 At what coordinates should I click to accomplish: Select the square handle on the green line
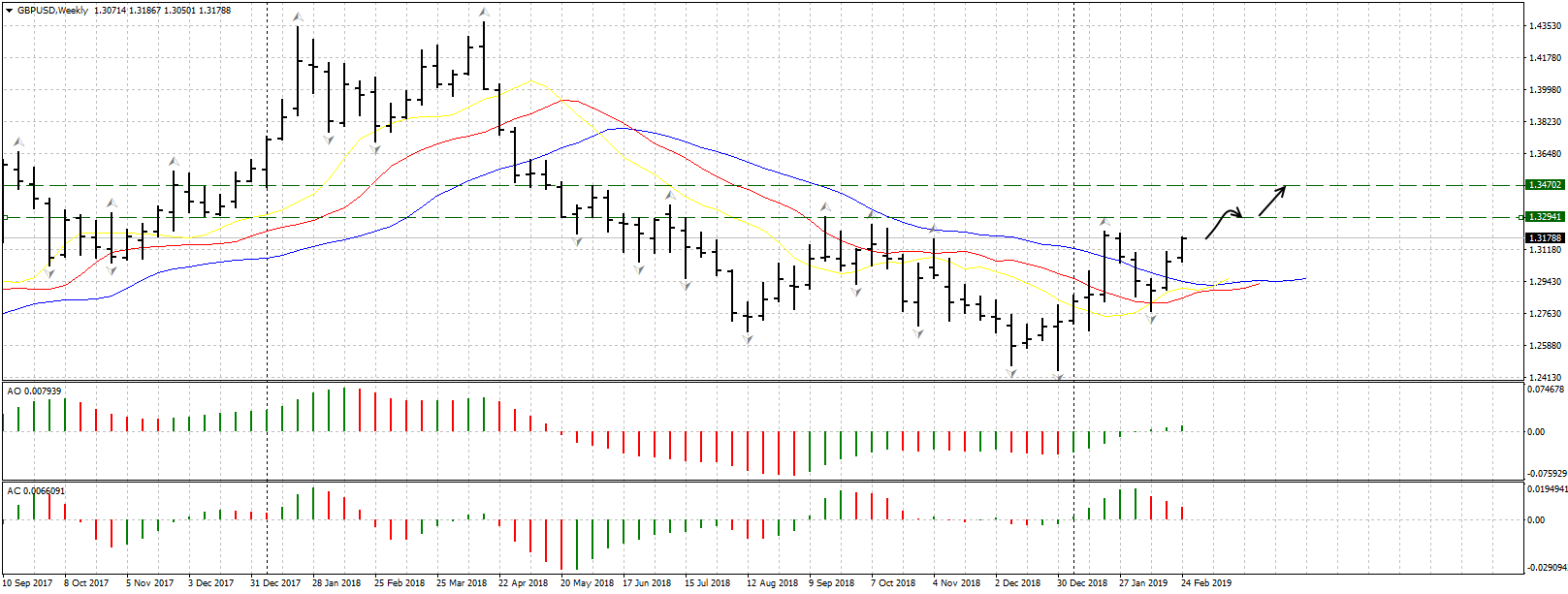point(4,217)
